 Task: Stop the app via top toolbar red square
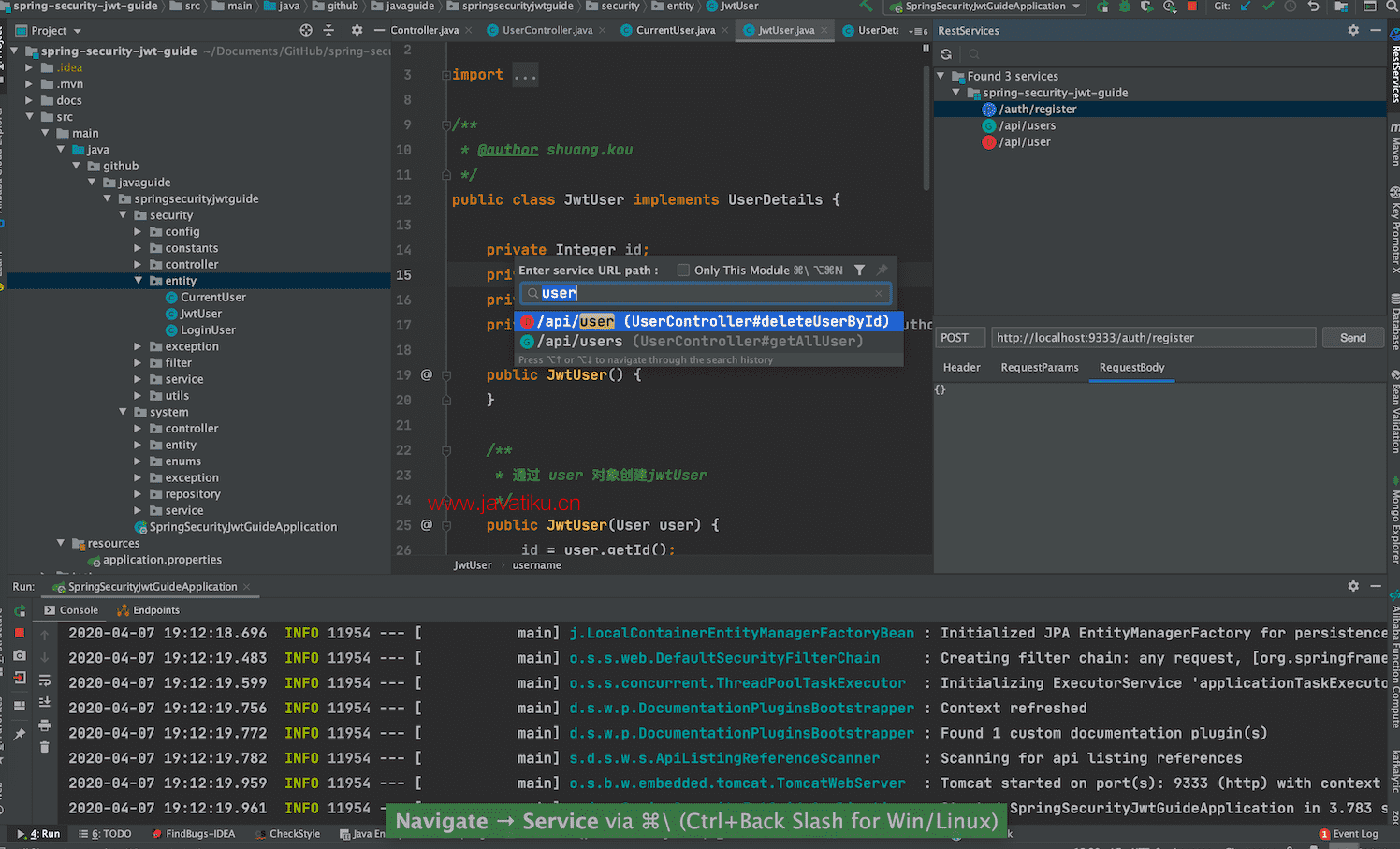click(x=1192, y=7)
